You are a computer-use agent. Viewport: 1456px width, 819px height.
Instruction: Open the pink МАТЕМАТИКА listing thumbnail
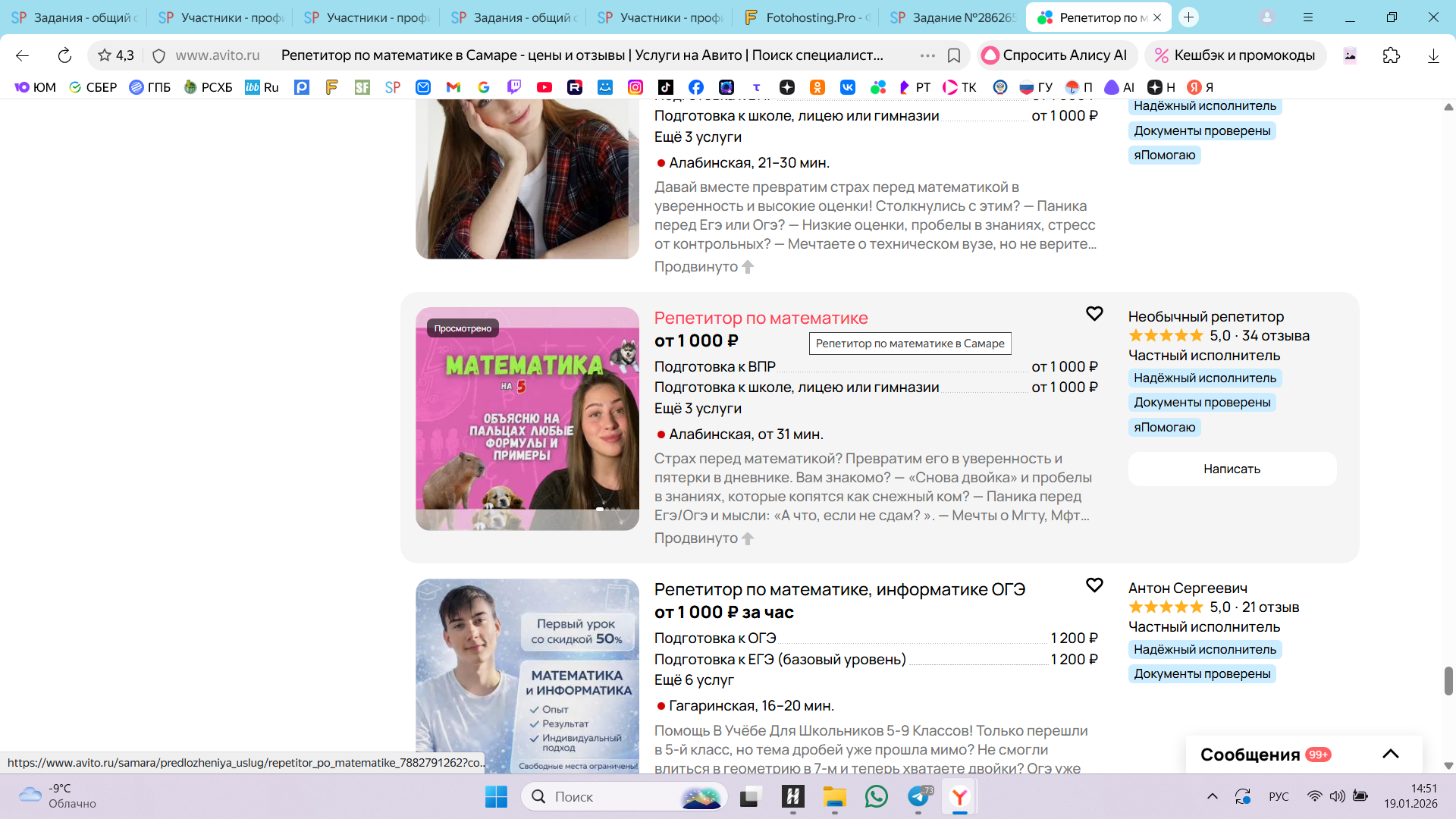pyautogui.click(x=527, y=419)
